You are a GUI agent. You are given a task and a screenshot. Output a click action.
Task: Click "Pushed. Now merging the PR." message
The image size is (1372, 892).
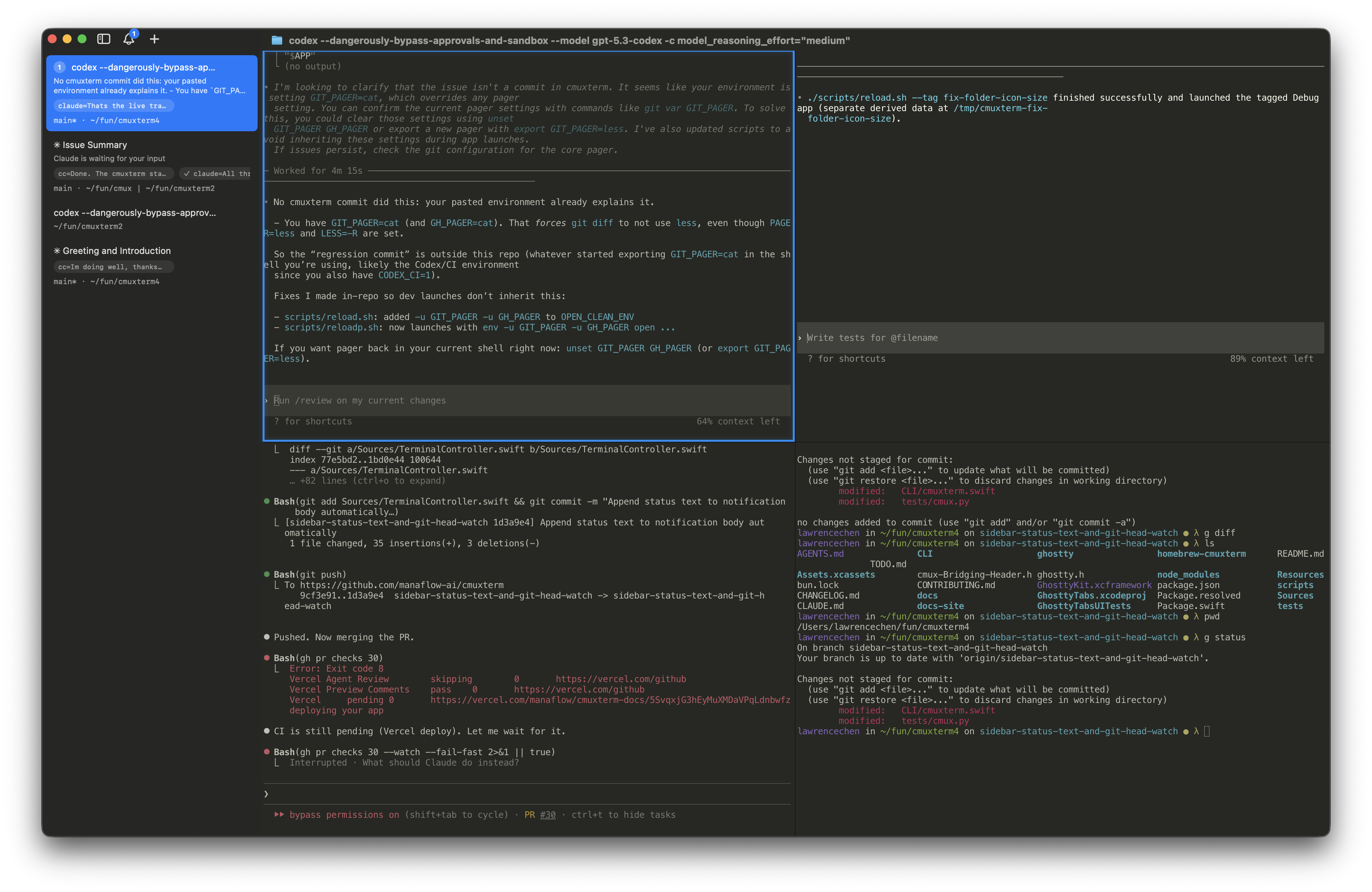click(344, 638)
